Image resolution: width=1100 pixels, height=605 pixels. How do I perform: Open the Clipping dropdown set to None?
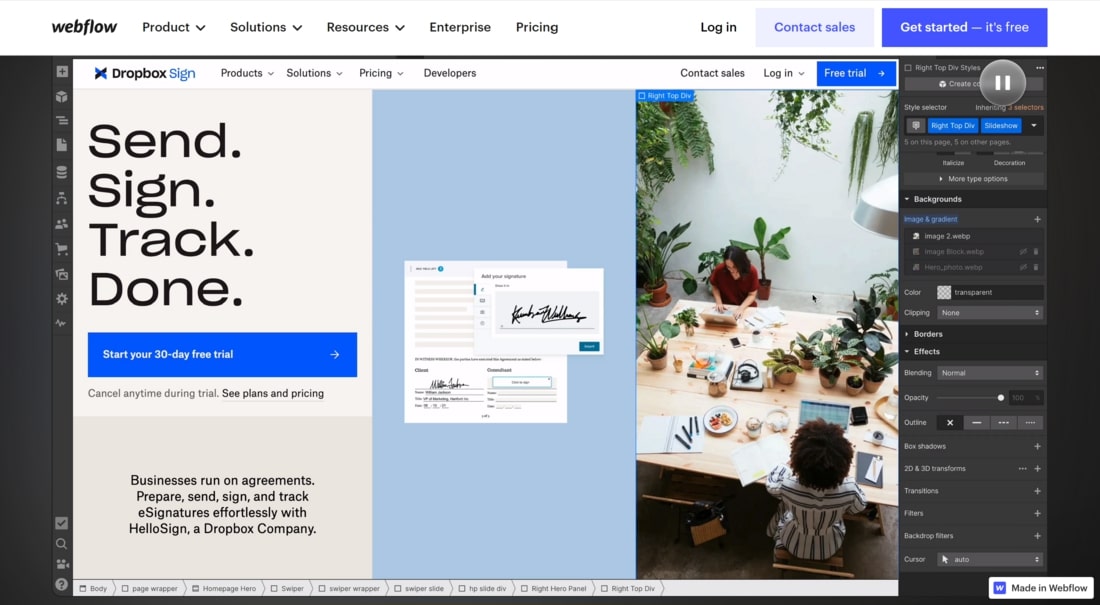[x=990, y=312]
